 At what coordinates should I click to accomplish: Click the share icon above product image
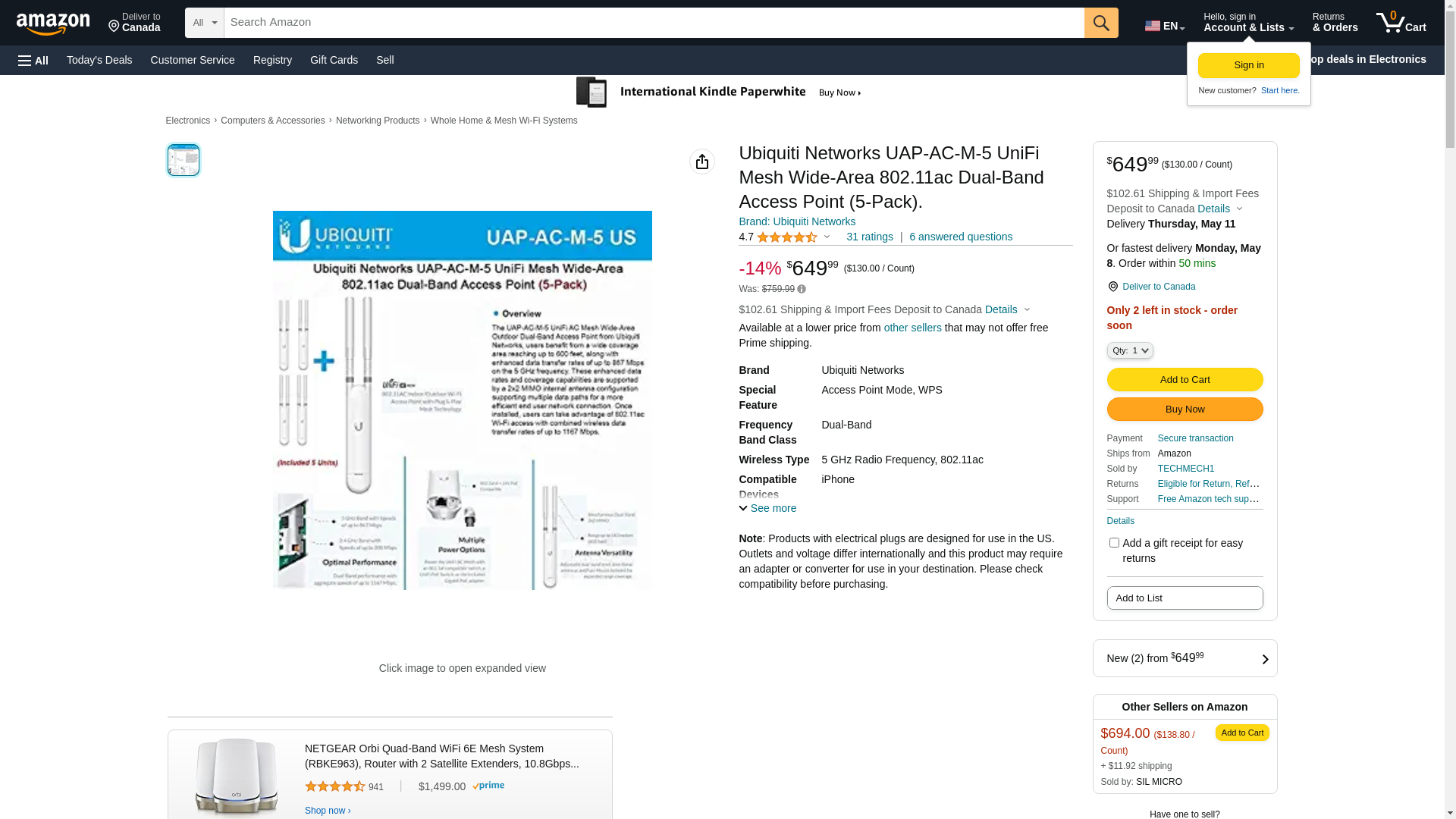[x=701, y=162]
